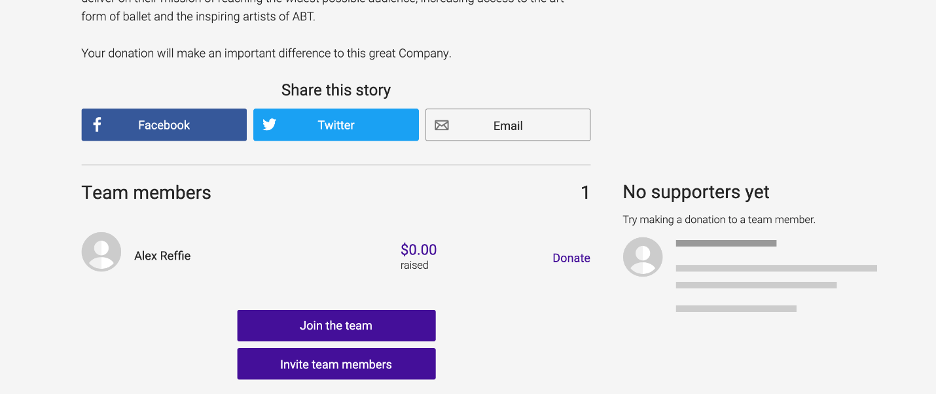Share the story on Facebook
936x394 pixels.
click(164, 125)
